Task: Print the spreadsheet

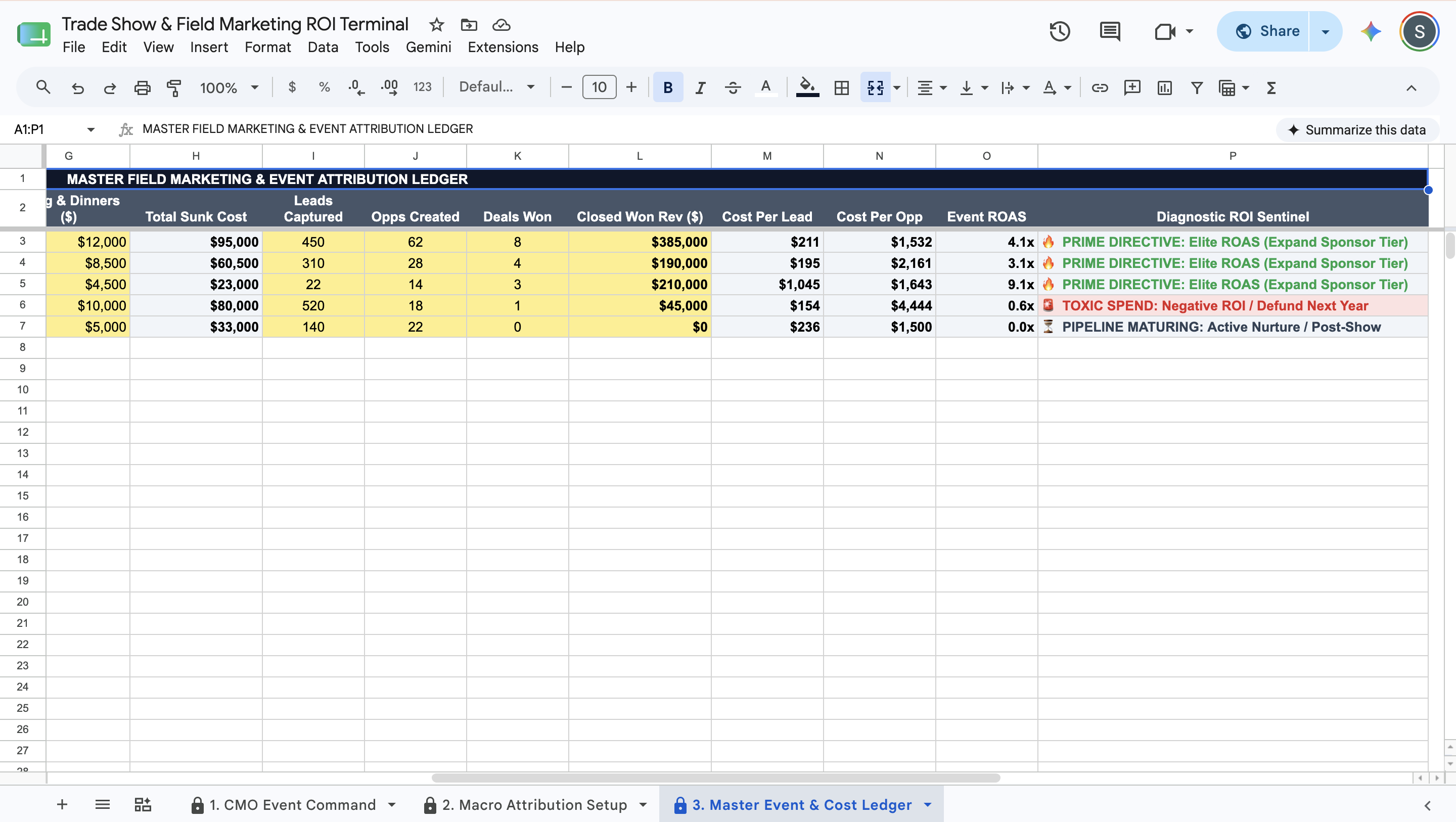Action: point(142,87)
